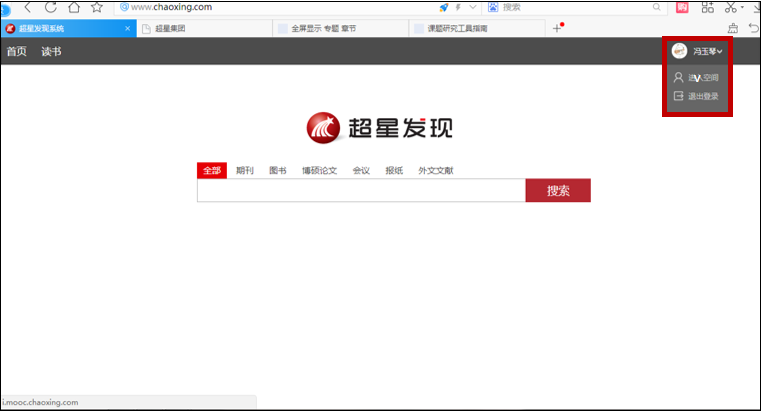This screenshot has height=411, width=762.
Task: Select the 图书 search category
Action: pos(278,171)
